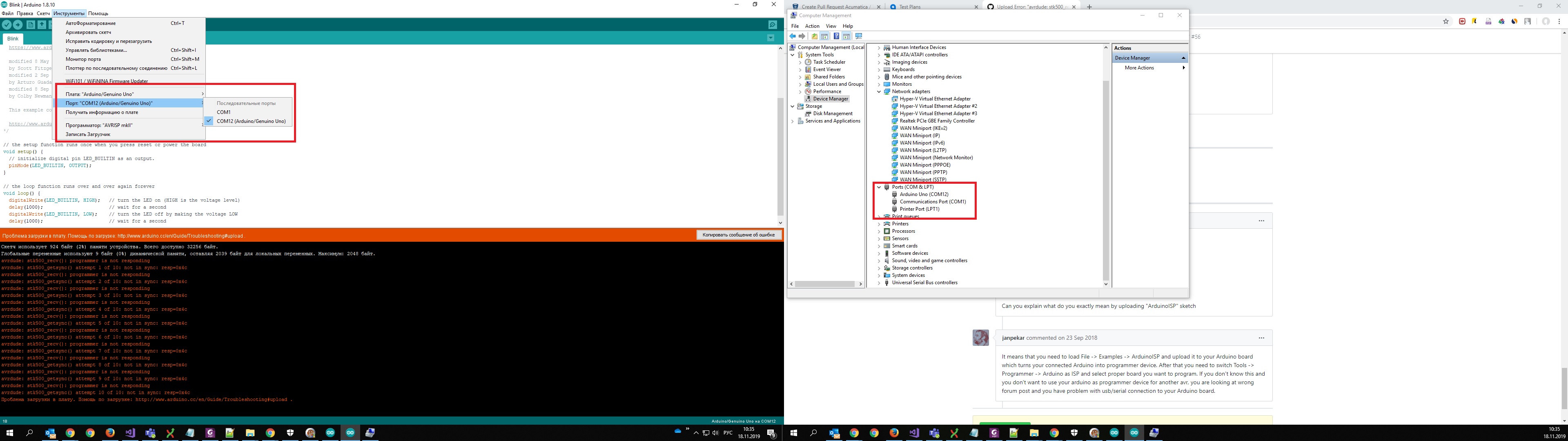Open the Скетч menu in Arduino
This screenshot has height=441, width=1568.
click(x=43, y=13)
